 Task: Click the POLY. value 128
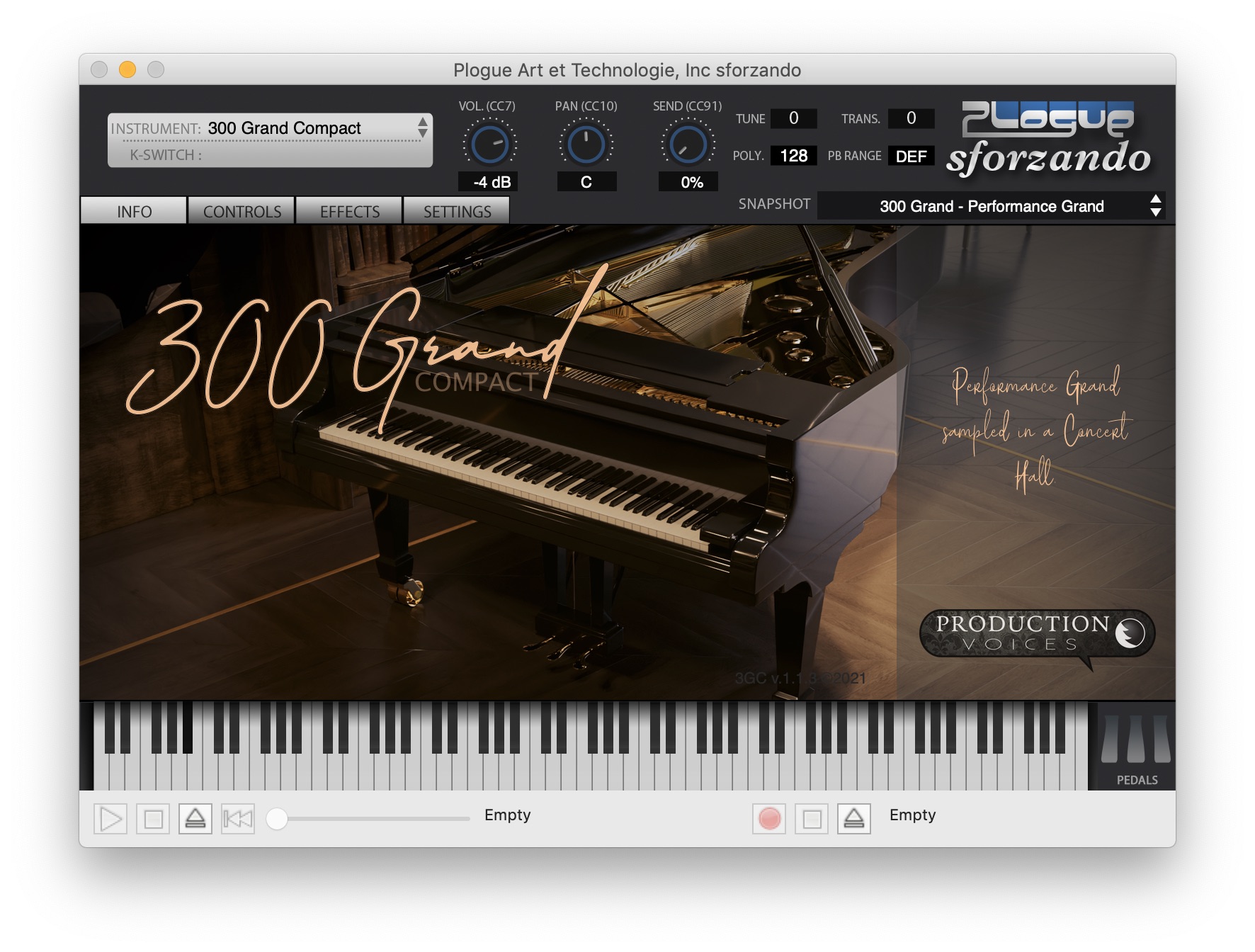click(793, 156)
